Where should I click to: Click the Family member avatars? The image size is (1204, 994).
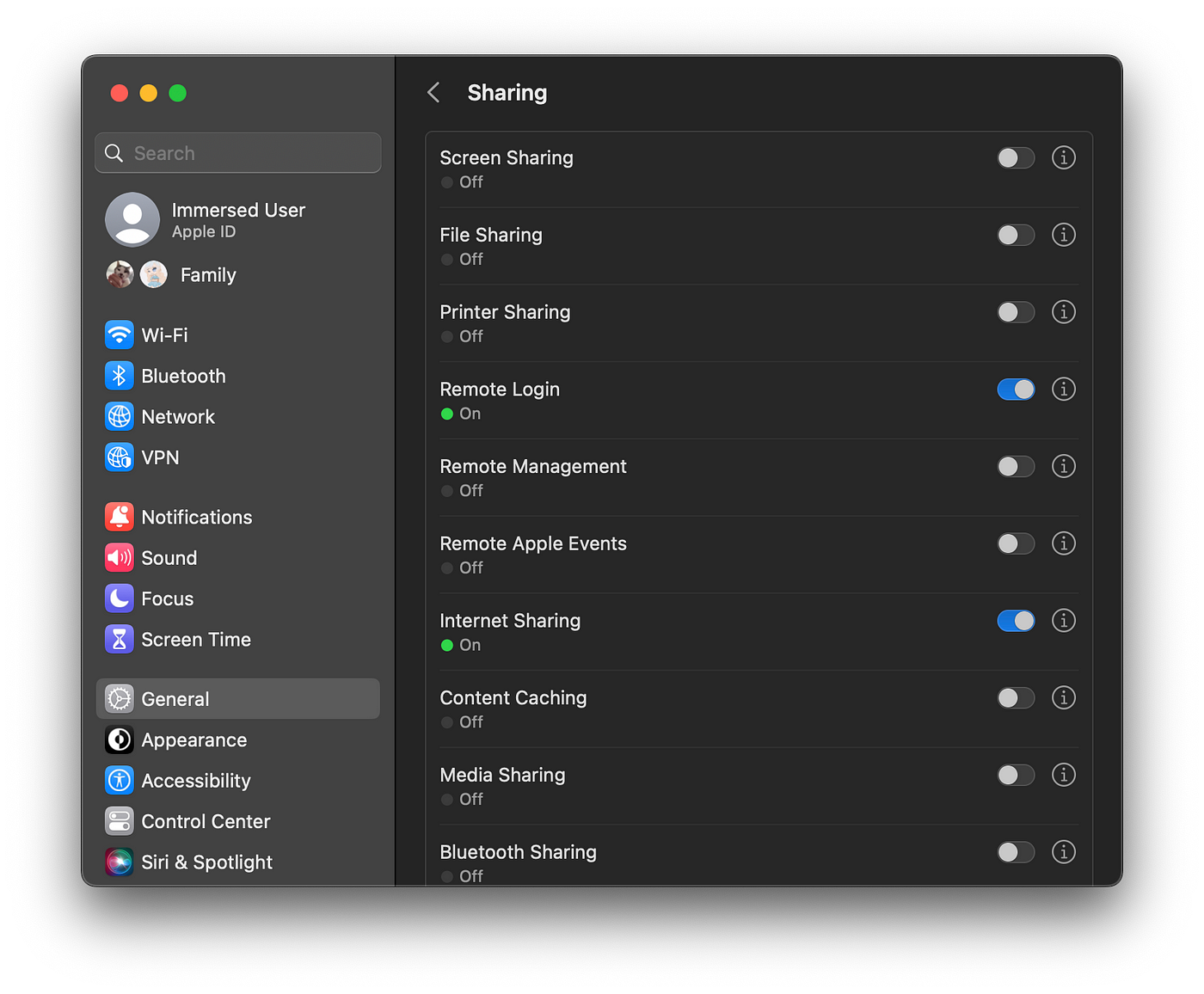coord(137,275)
